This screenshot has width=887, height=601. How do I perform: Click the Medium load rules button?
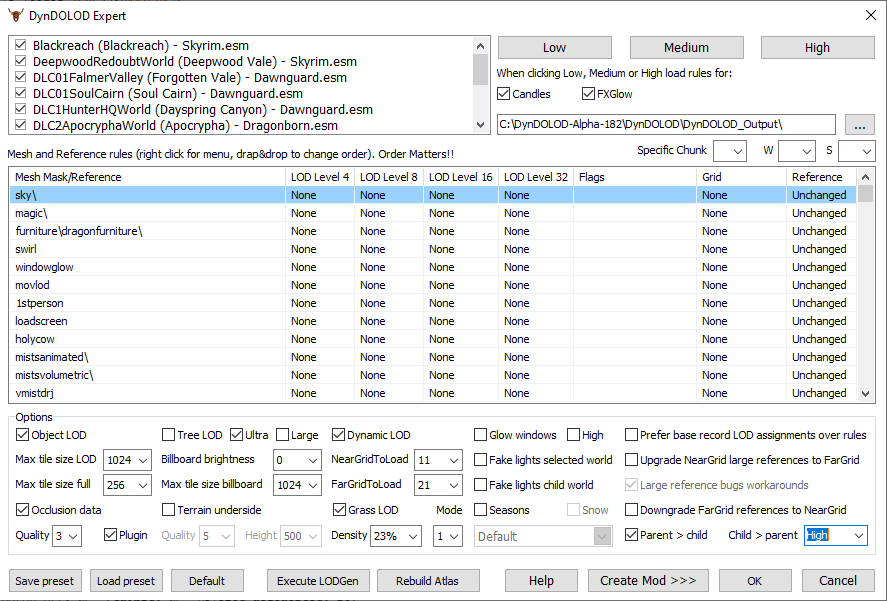[x=686, y=47]
